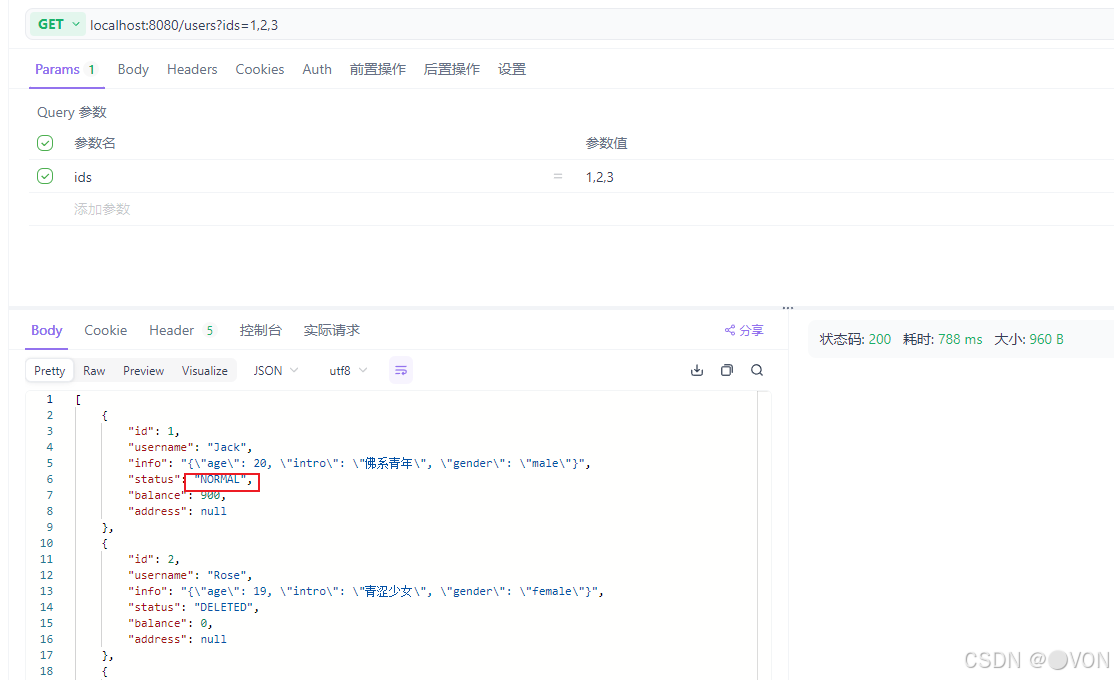Click the 分享 share link
The width and height of the screenshot is (1114, 680).
pos(744,330)
